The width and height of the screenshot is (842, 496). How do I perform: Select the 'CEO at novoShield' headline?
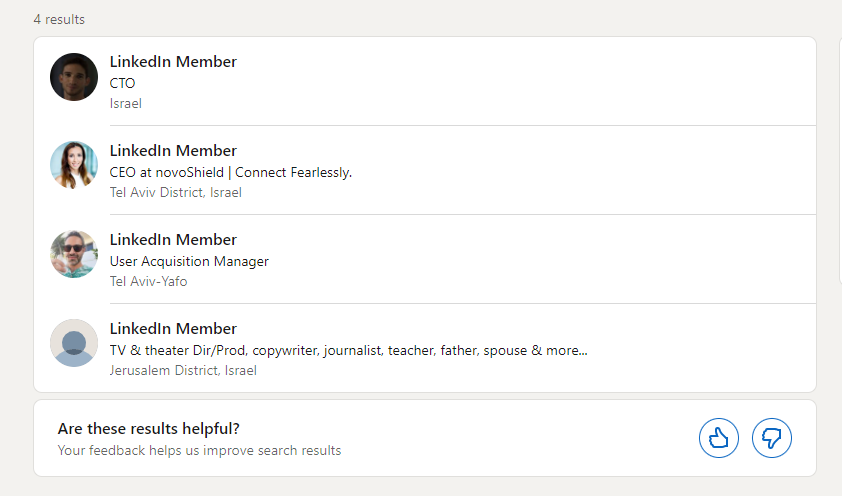point(230,172)
